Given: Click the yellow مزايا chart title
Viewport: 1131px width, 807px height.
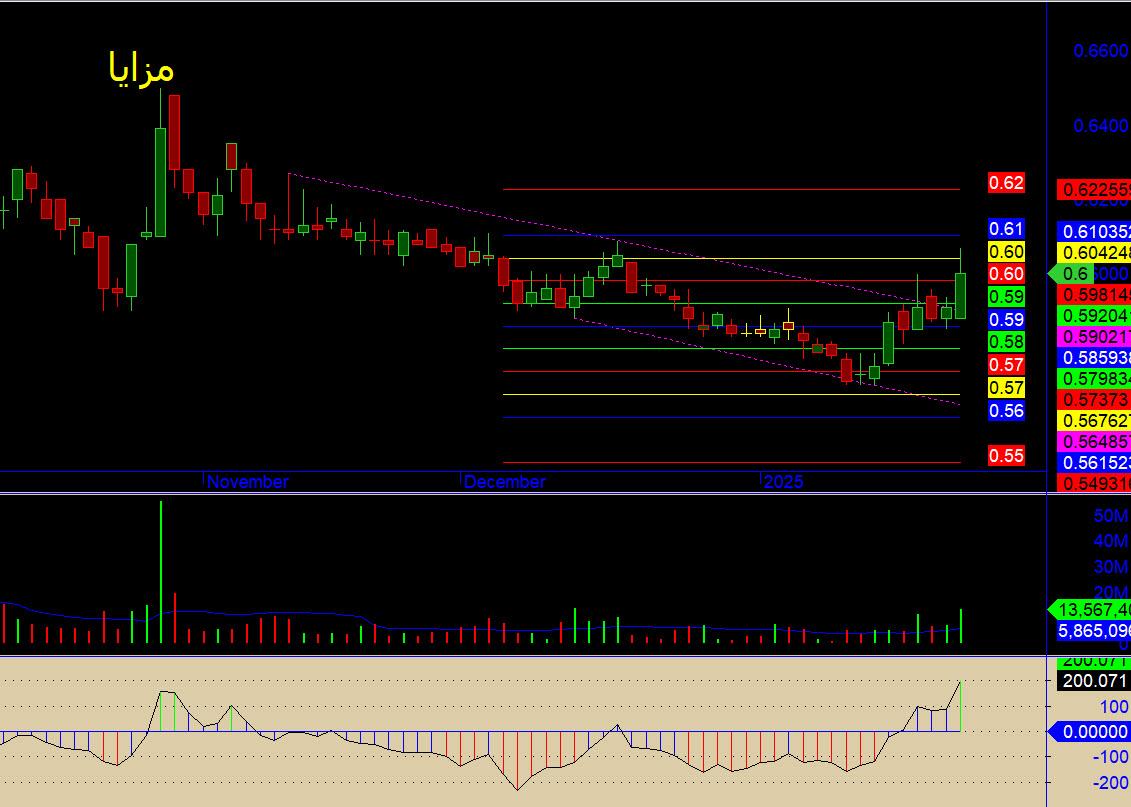Looking at the screenshot, I should [x=141, y=69].
